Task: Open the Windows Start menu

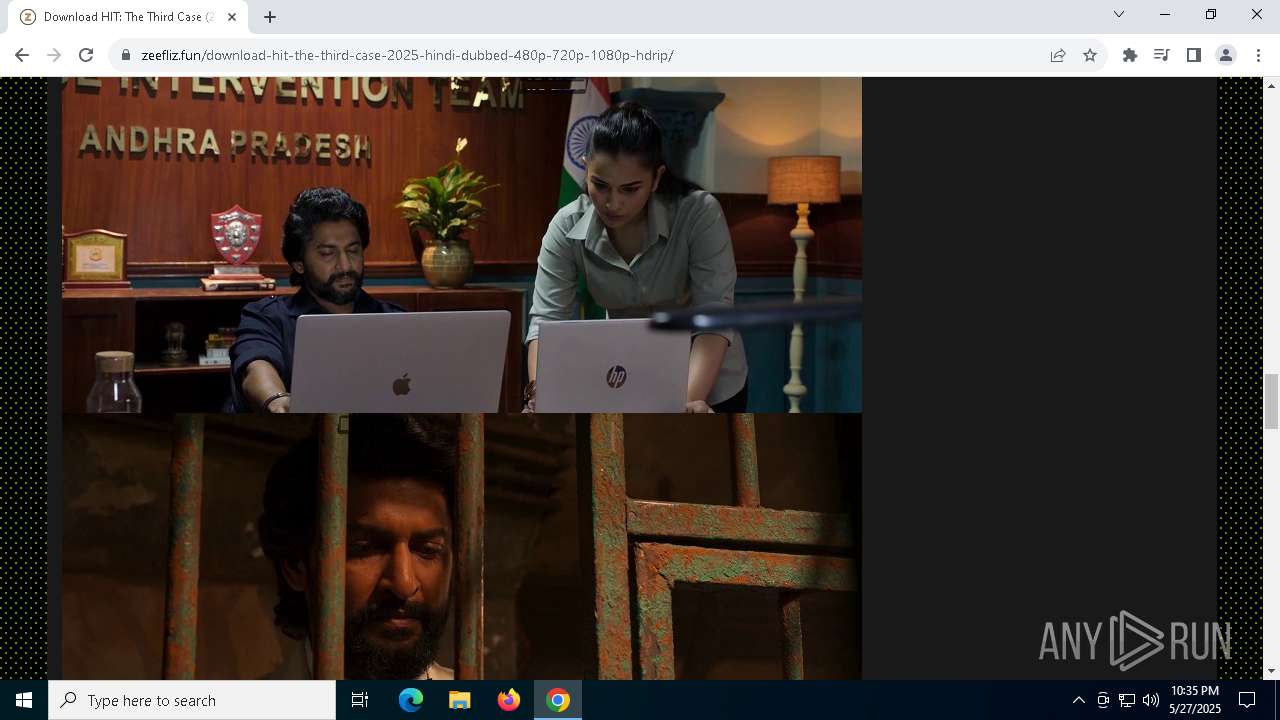Action: coord(24,700)
